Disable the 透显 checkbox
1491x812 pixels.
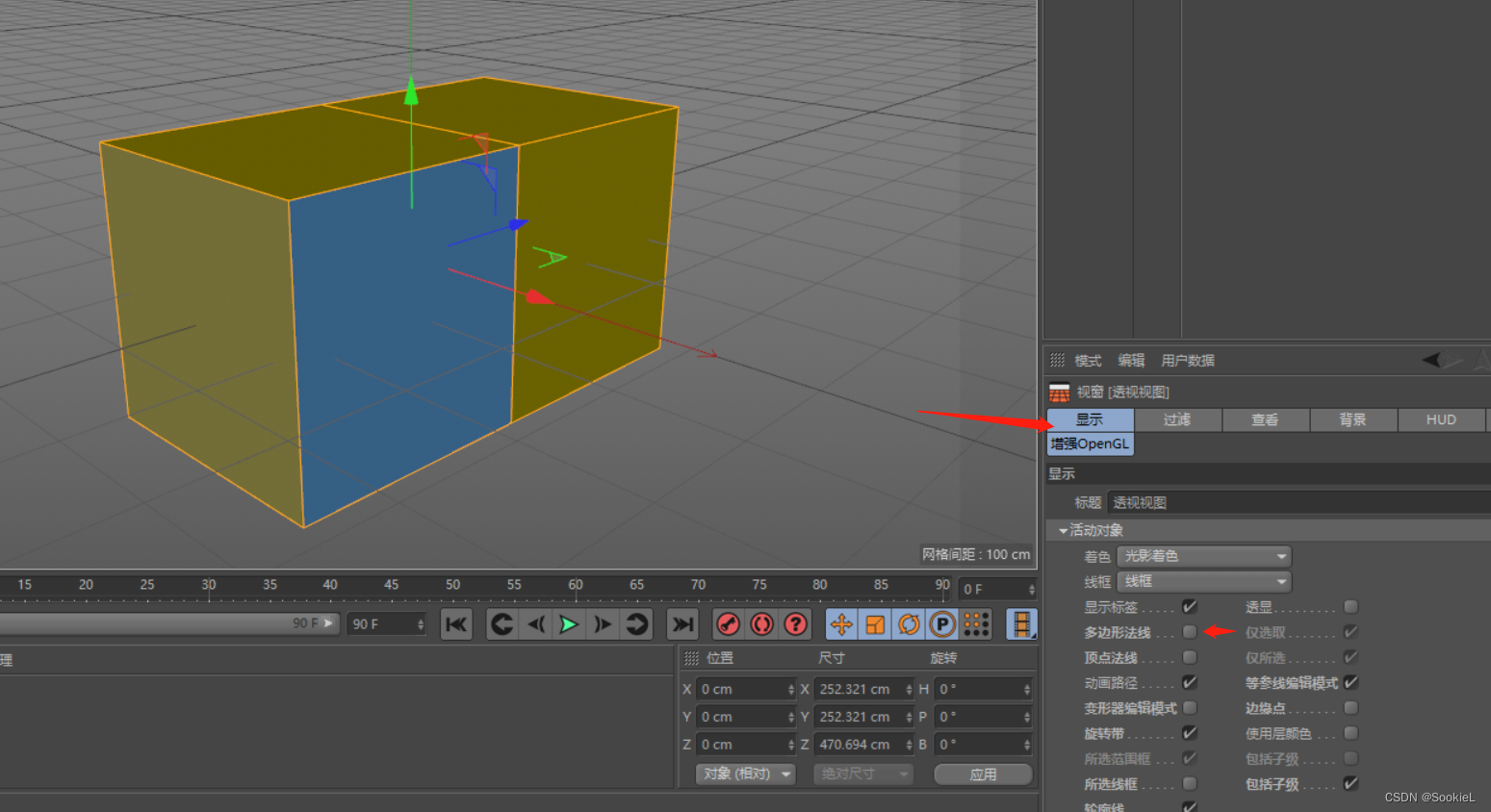(1350, 607)
